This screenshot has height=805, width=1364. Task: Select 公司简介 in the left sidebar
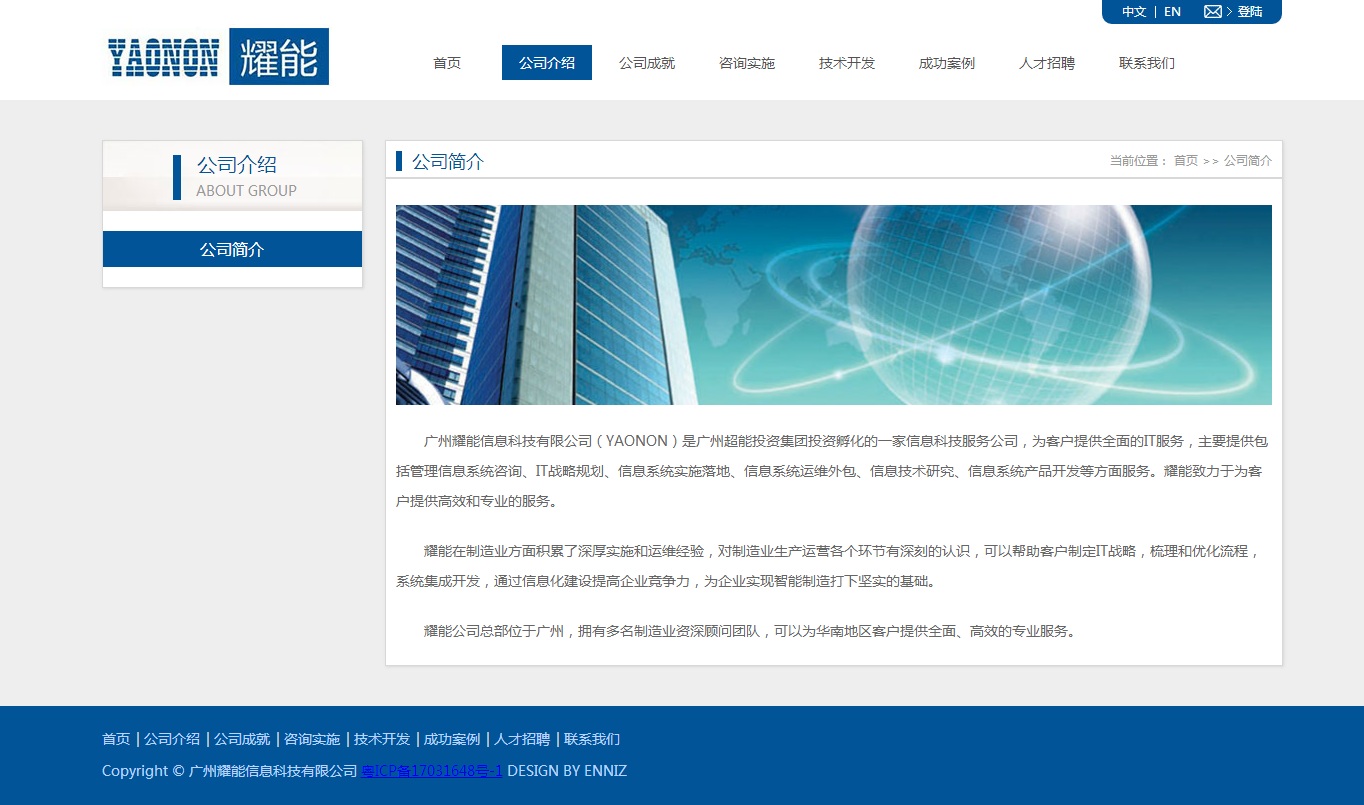pyautogui.click(x=232, y=249)
